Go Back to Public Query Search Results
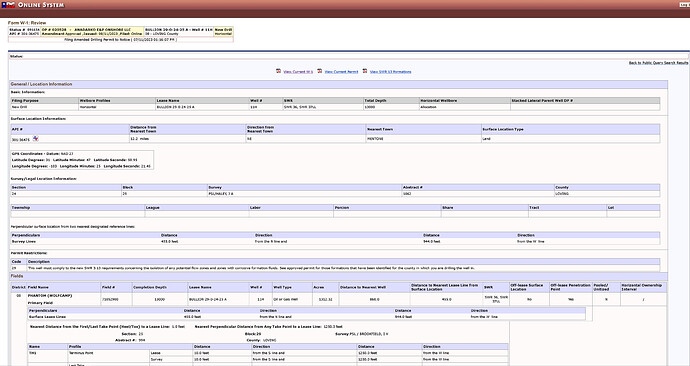690x366 pixels. 658,63
